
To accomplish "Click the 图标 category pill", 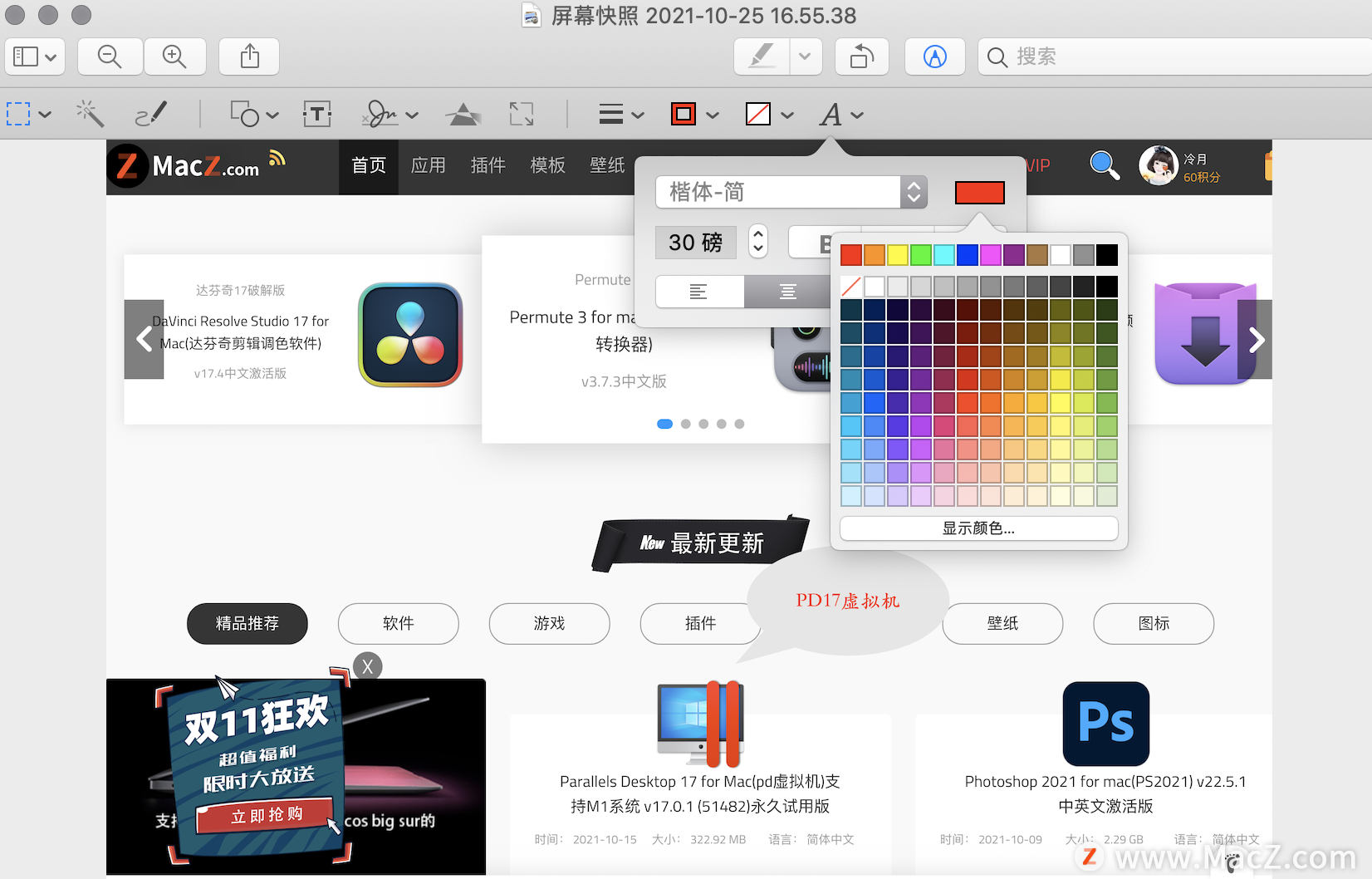I will pyautogui.click(x=1154, y=624).
